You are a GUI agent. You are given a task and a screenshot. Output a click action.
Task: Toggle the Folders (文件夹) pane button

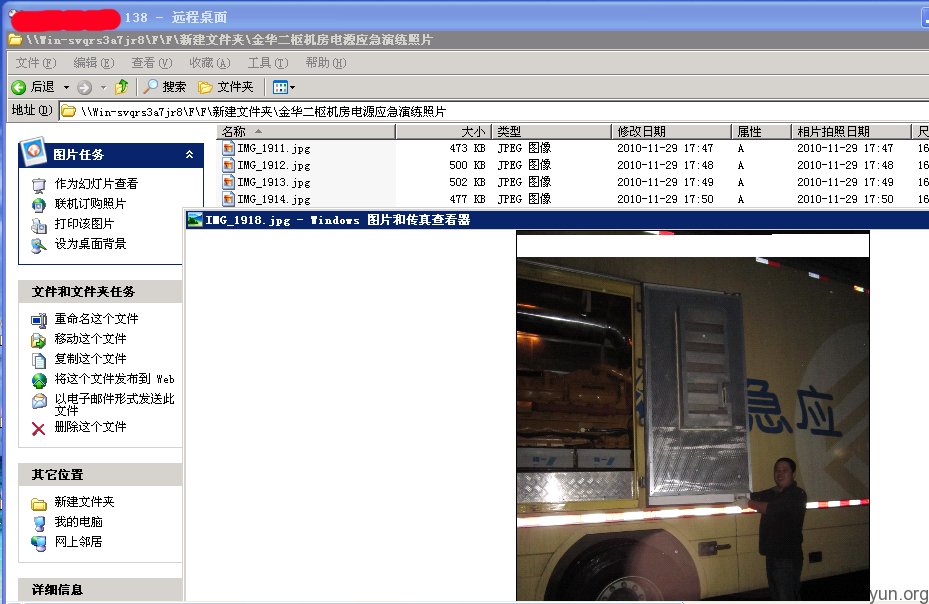(226, 87)
